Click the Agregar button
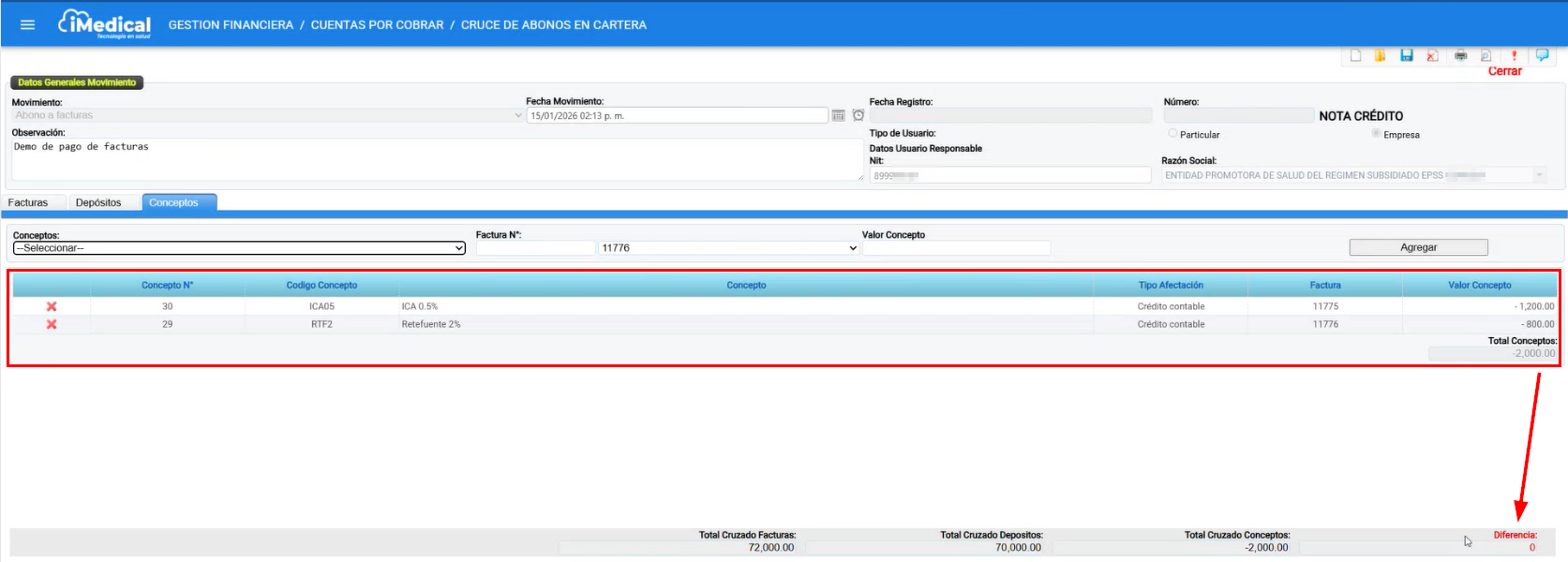The width and height of the screenshot is (1568, 562). click(1418, 247)
